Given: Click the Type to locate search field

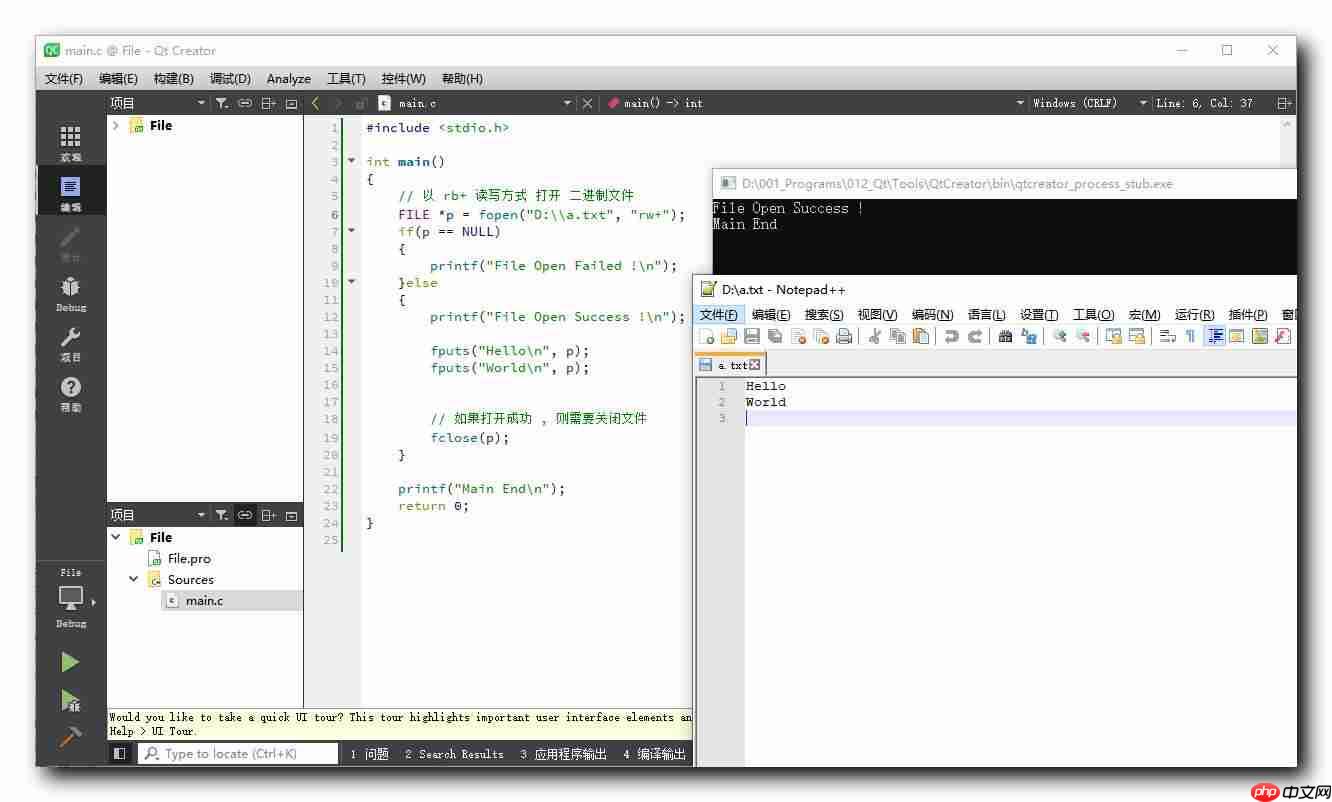Looking at the screenshot, I should [238, 754].
